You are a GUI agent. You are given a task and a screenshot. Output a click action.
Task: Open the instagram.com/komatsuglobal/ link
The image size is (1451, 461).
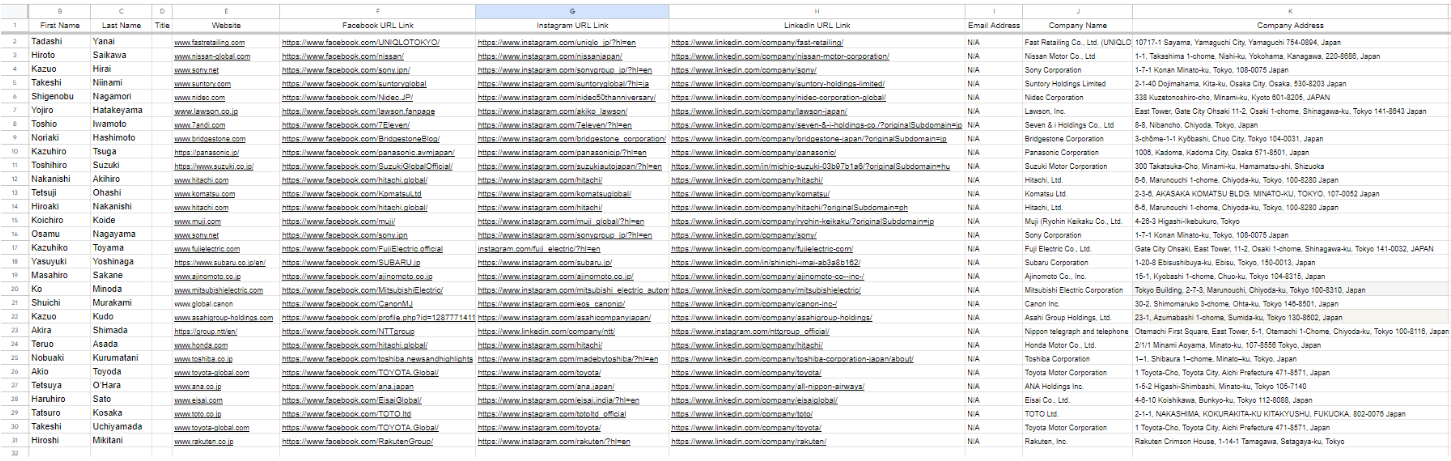click(554, 194)
